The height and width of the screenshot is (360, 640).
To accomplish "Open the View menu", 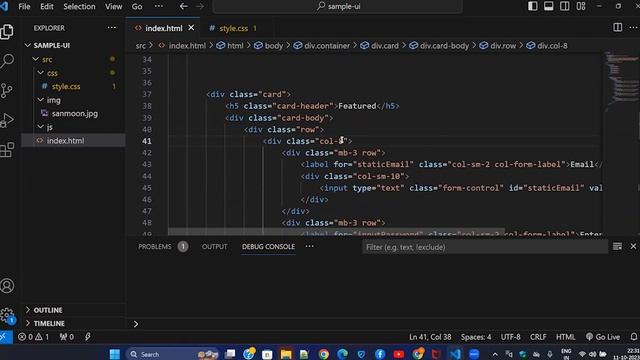I will point(113,7).
